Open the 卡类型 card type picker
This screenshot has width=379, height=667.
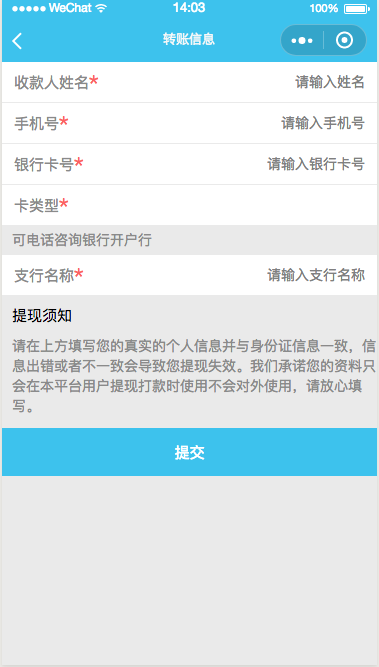pos(189,205)
